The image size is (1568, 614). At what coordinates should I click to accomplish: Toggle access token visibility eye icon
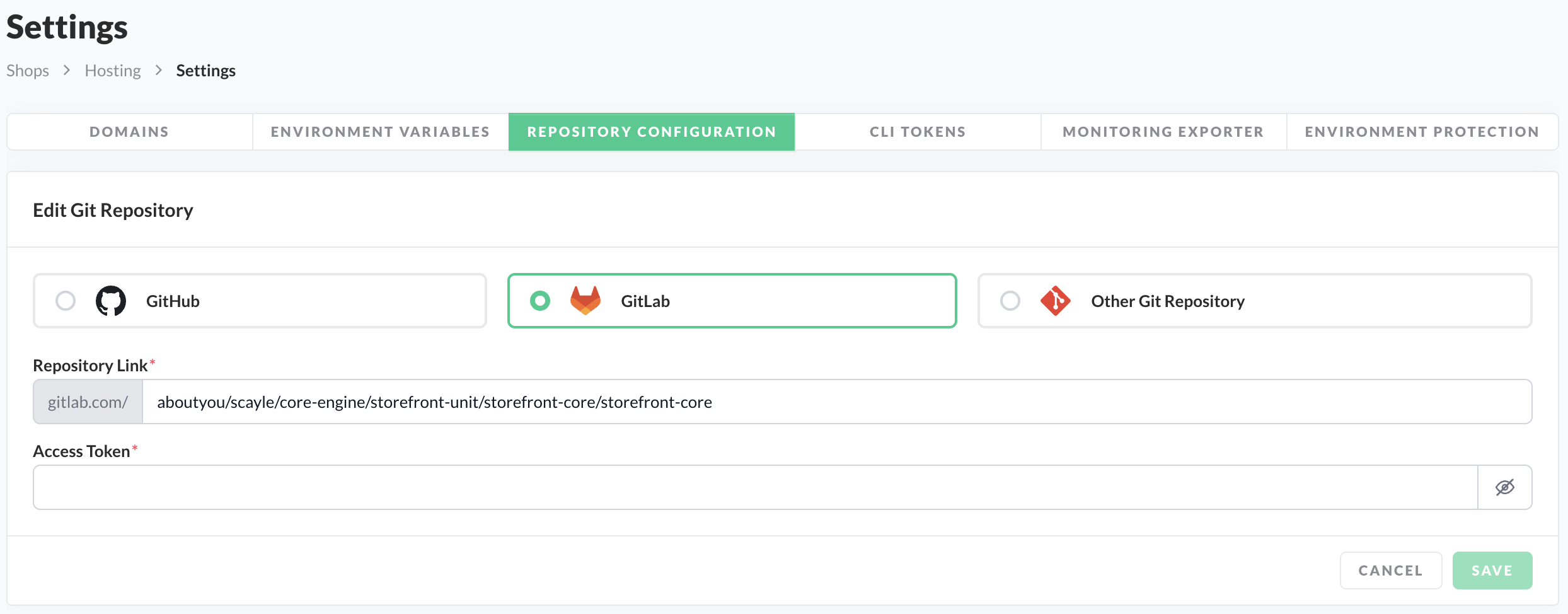point(1505,487)
